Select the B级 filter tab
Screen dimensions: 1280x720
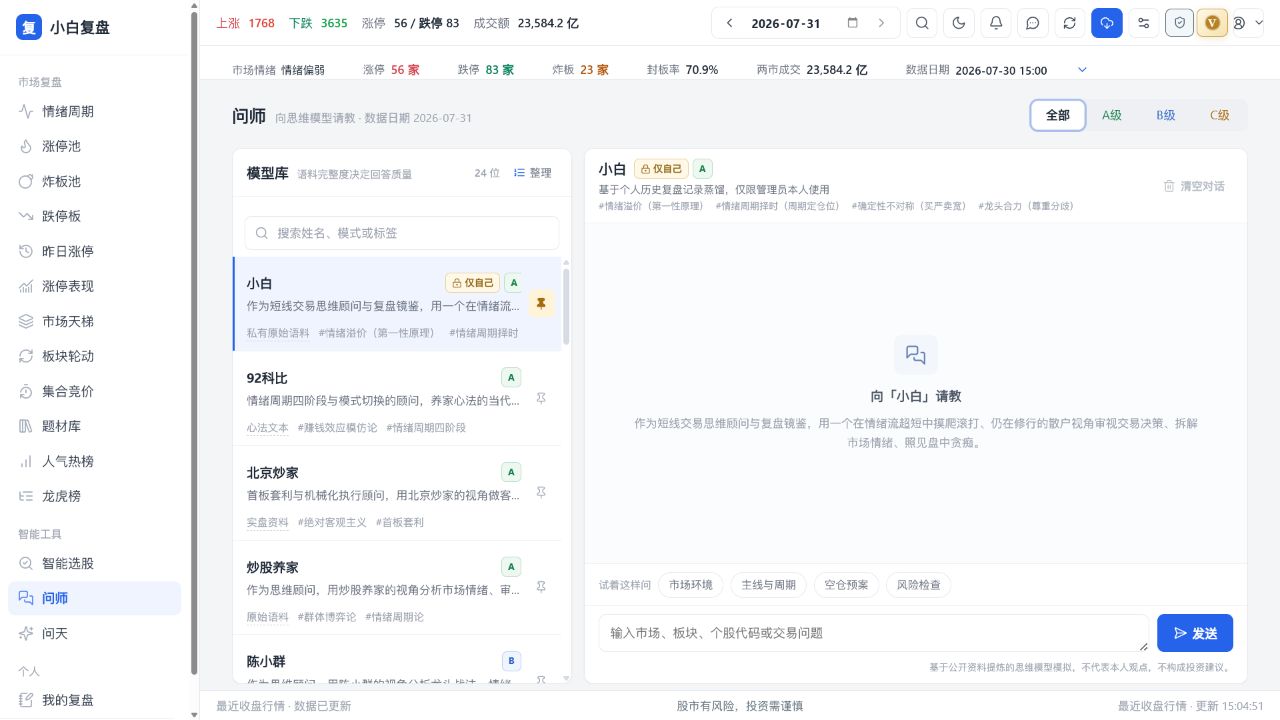tap(1166, 115)
